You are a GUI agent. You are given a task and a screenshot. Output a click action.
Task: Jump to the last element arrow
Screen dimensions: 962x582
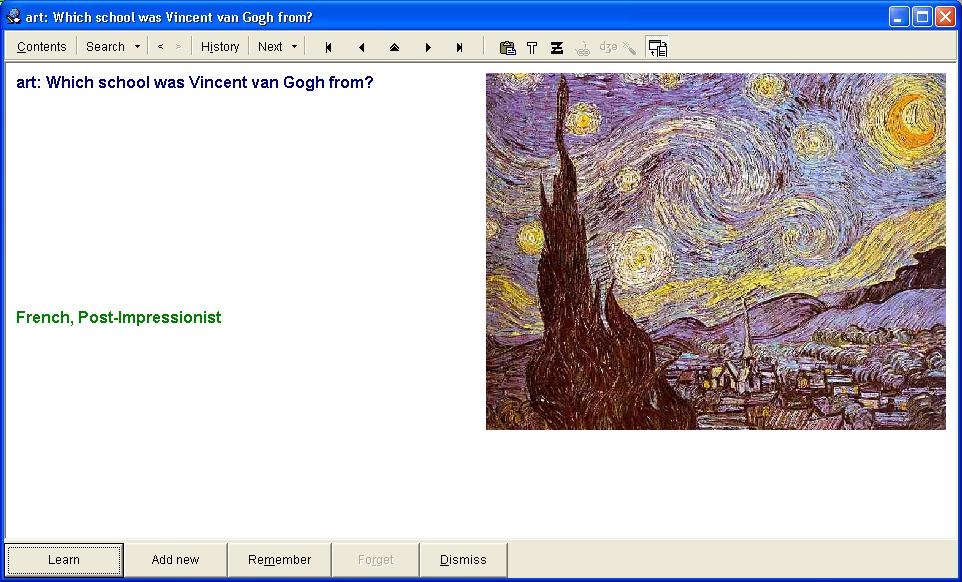pos(460,47)
